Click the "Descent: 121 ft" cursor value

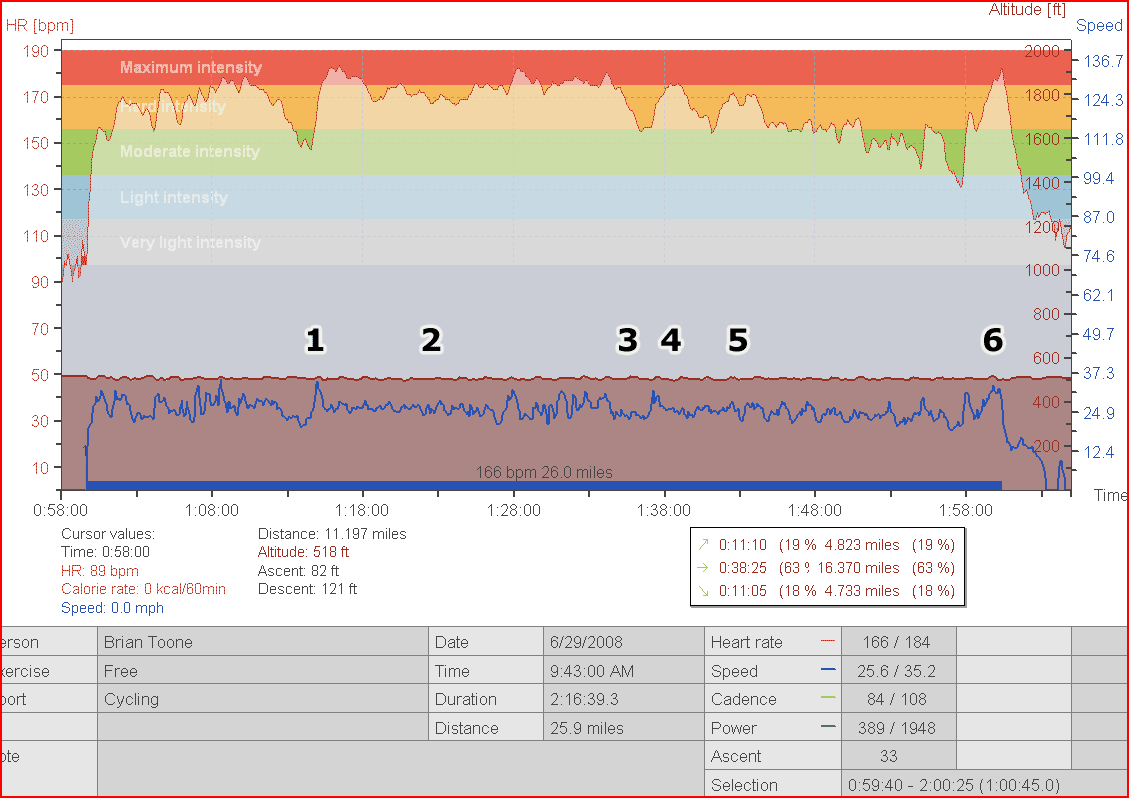307,589
